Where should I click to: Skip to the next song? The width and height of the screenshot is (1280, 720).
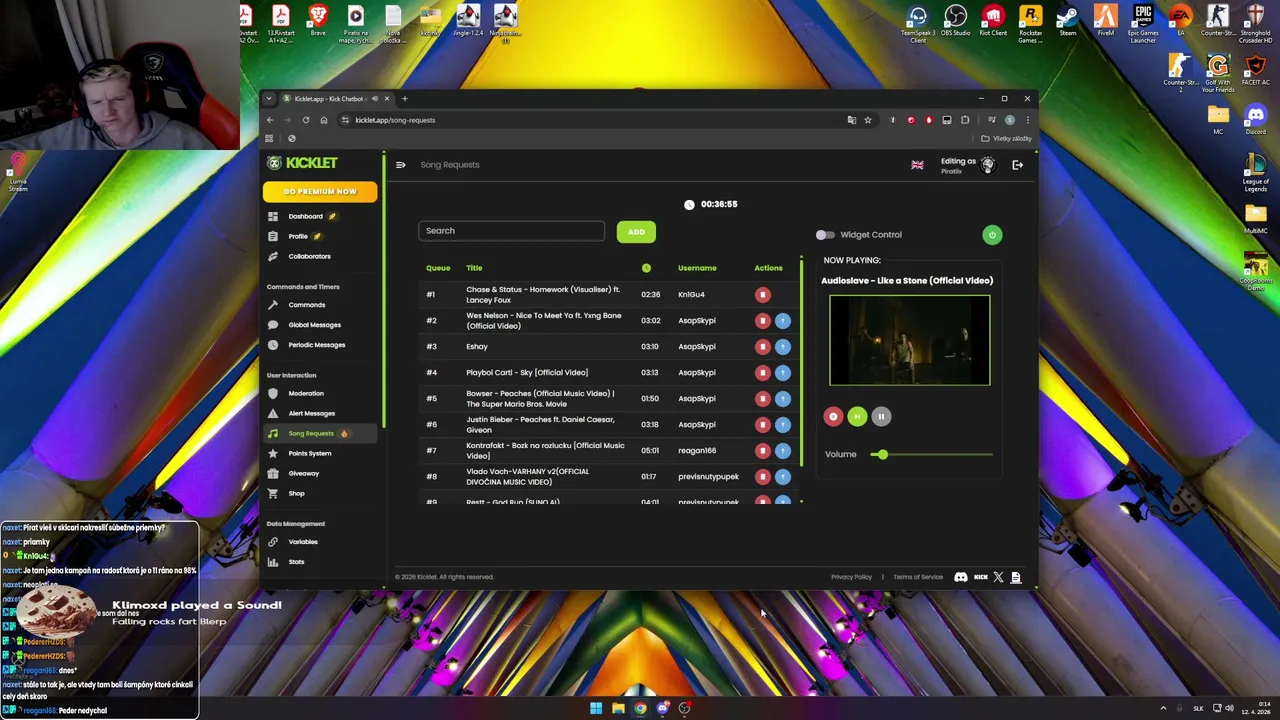coord(857,416)
